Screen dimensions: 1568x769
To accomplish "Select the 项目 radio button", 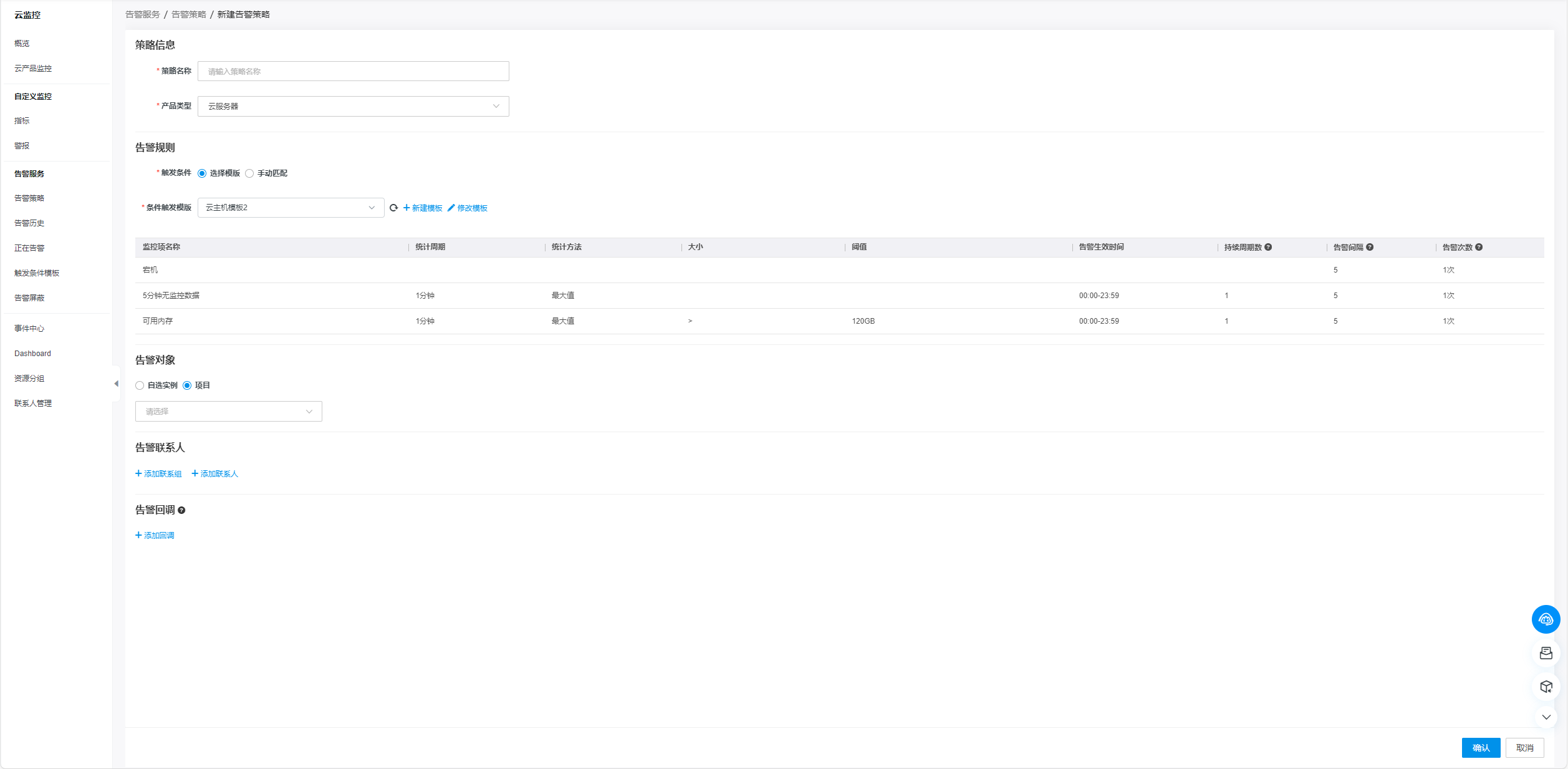I will (187, 385).
